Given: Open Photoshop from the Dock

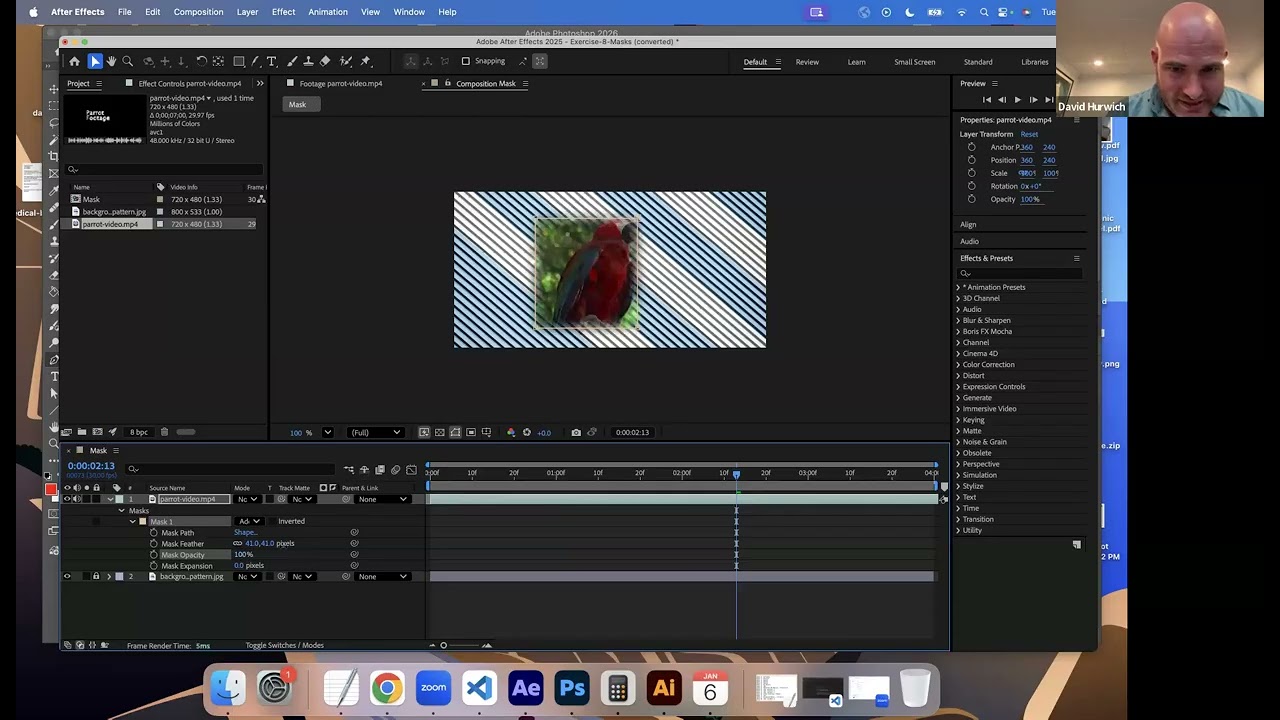Looking at the screenshot, I should 572,689.
